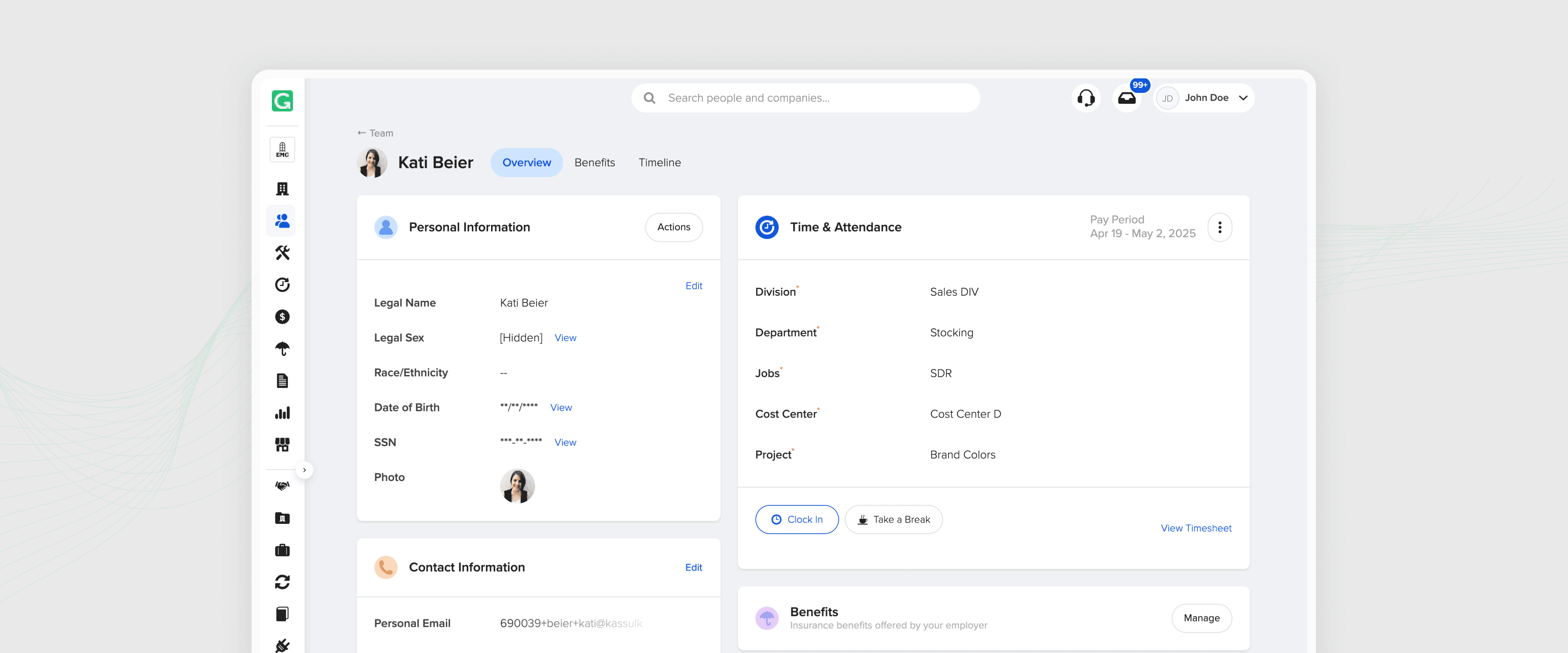Viewport: 1568px width, 653px height.
Task: Click the benefits umbrella sidebar icon
Action: tap(282, 349)
